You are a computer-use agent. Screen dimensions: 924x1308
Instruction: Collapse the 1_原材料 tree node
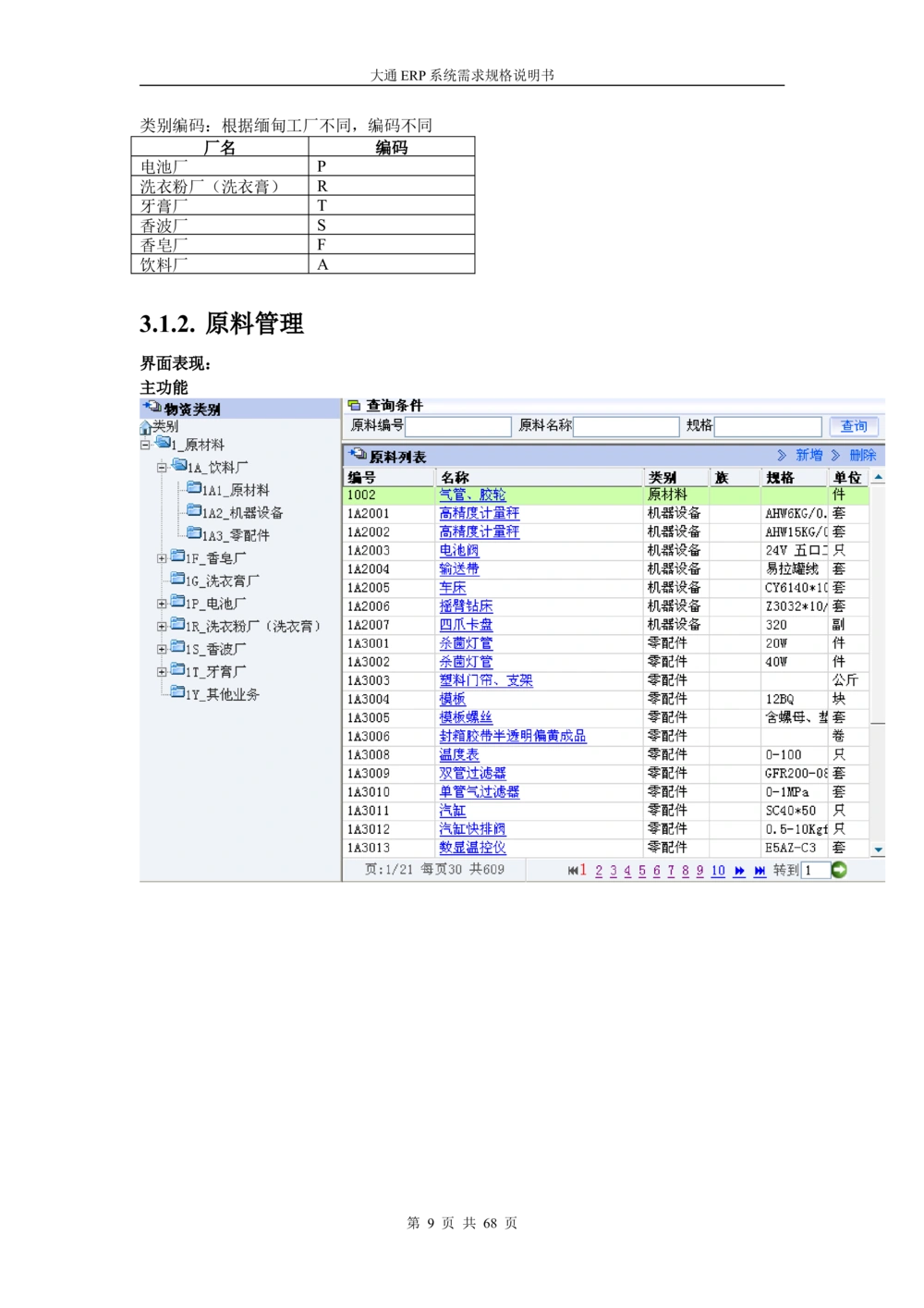(146, 445)
